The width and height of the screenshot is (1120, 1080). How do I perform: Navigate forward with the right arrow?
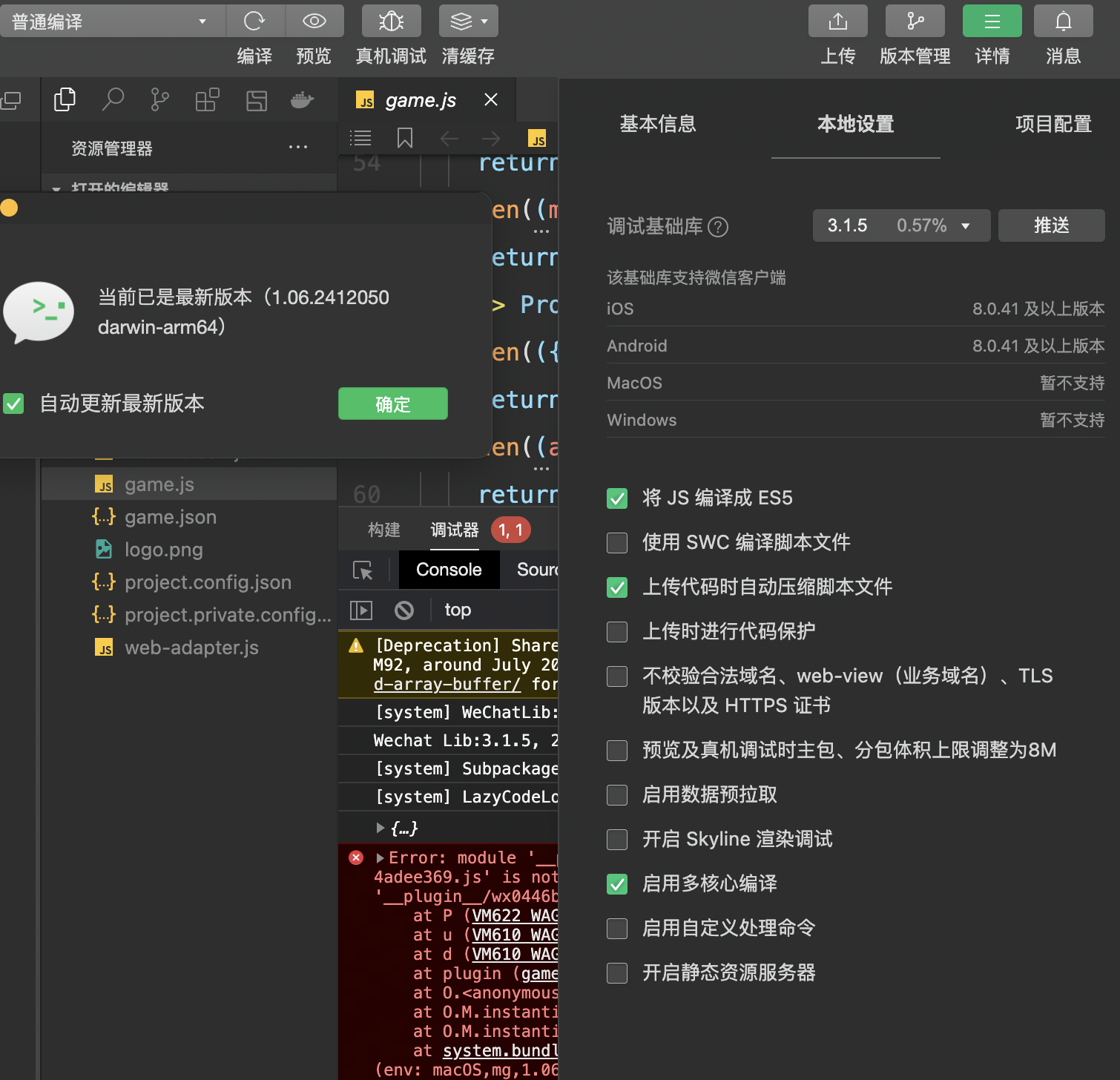(x=491, y=138)
